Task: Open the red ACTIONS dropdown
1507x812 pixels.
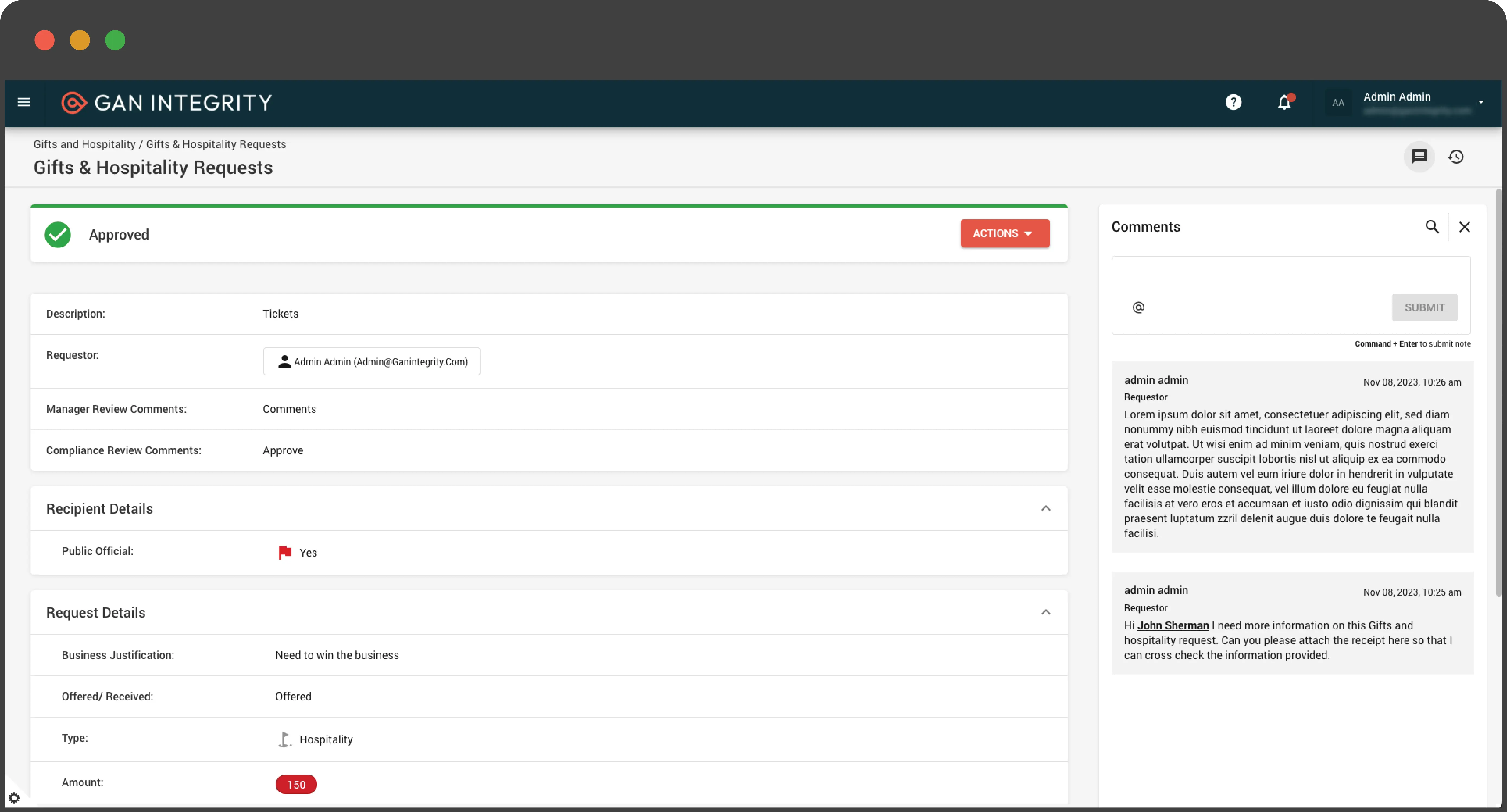Action: click(1004, 233)
